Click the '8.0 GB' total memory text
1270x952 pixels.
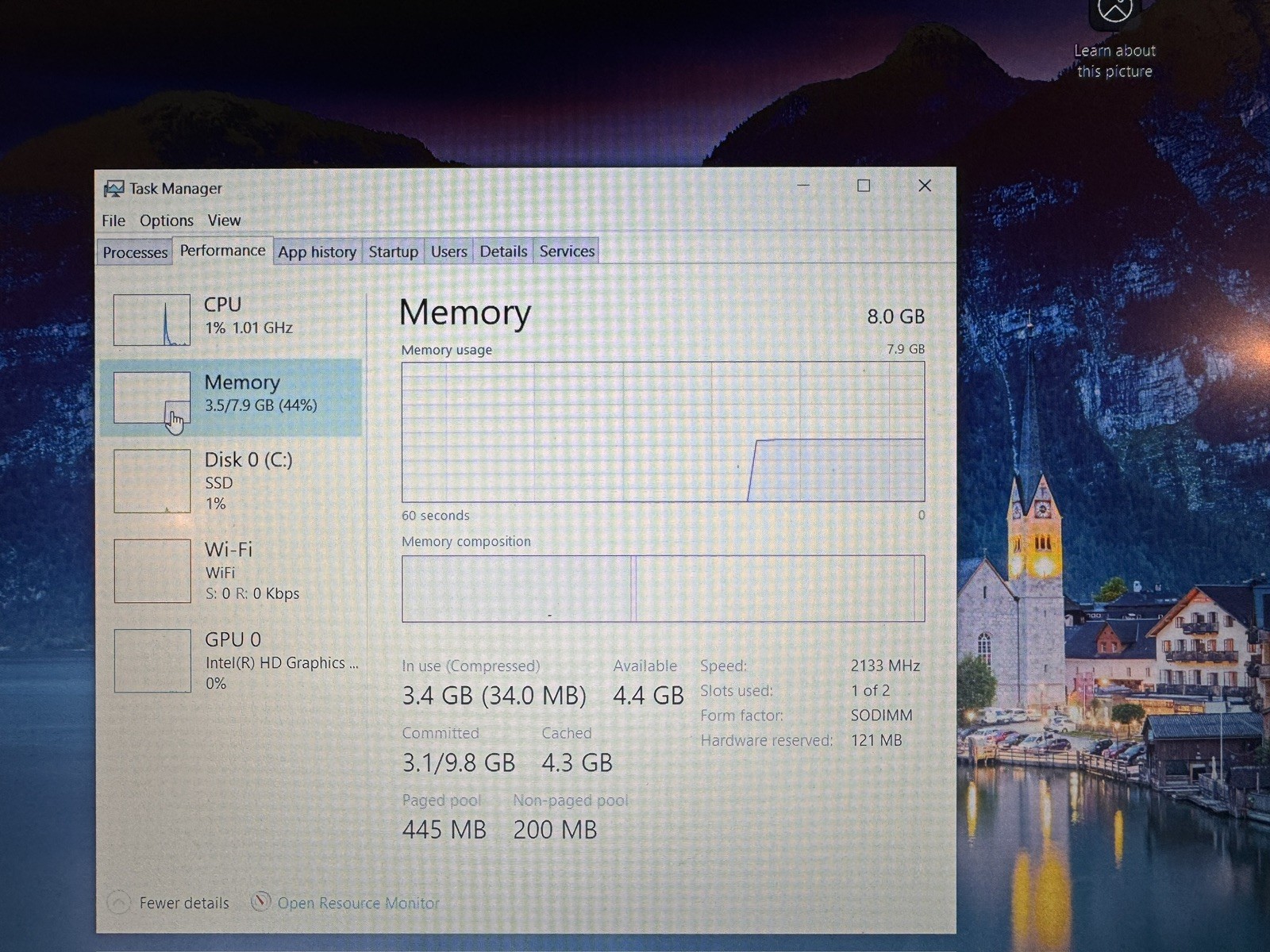895,317
